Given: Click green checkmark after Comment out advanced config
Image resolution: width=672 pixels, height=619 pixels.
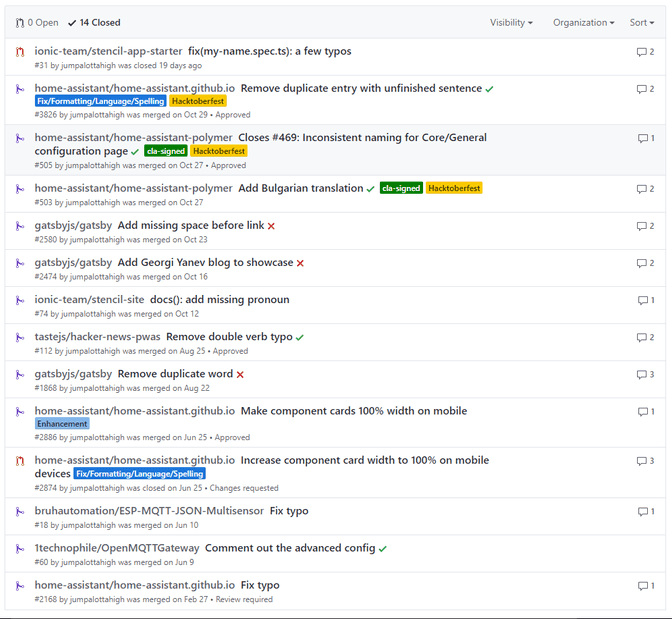Looking at the screenshot, I should tap(383, 549).
